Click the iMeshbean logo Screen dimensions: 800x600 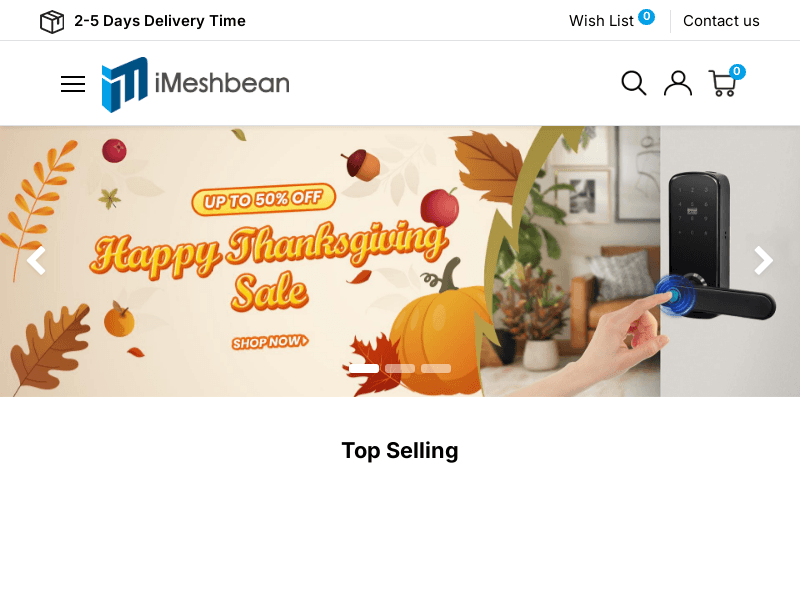tap(195, 84)
